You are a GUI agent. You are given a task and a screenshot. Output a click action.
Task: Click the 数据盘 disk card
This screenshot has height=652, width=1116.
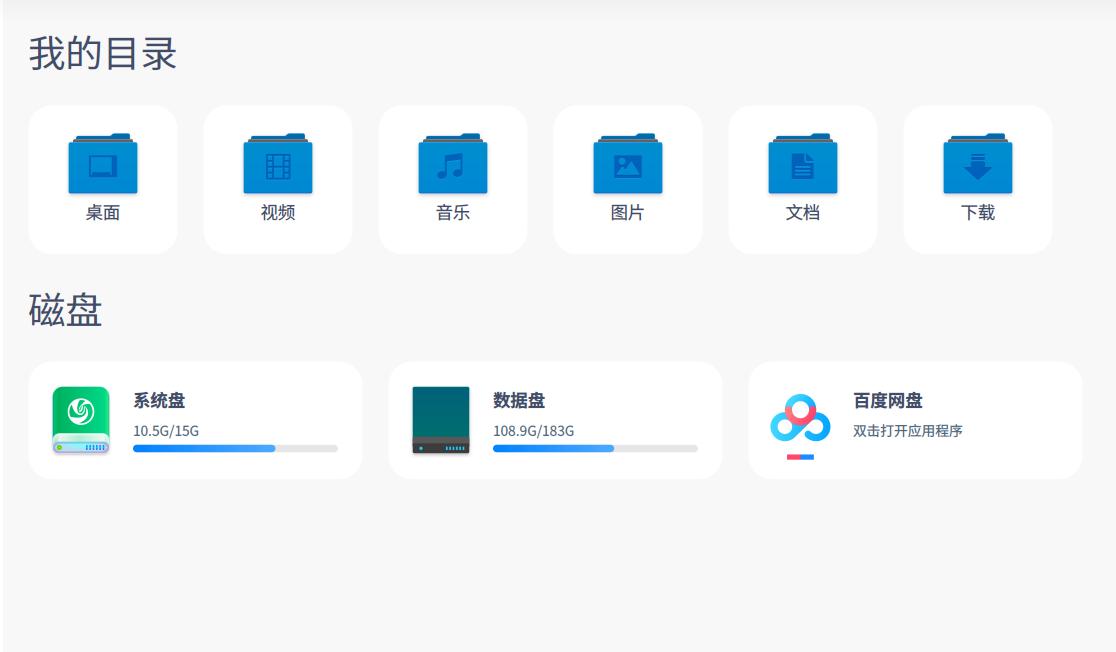click(556, 420)
